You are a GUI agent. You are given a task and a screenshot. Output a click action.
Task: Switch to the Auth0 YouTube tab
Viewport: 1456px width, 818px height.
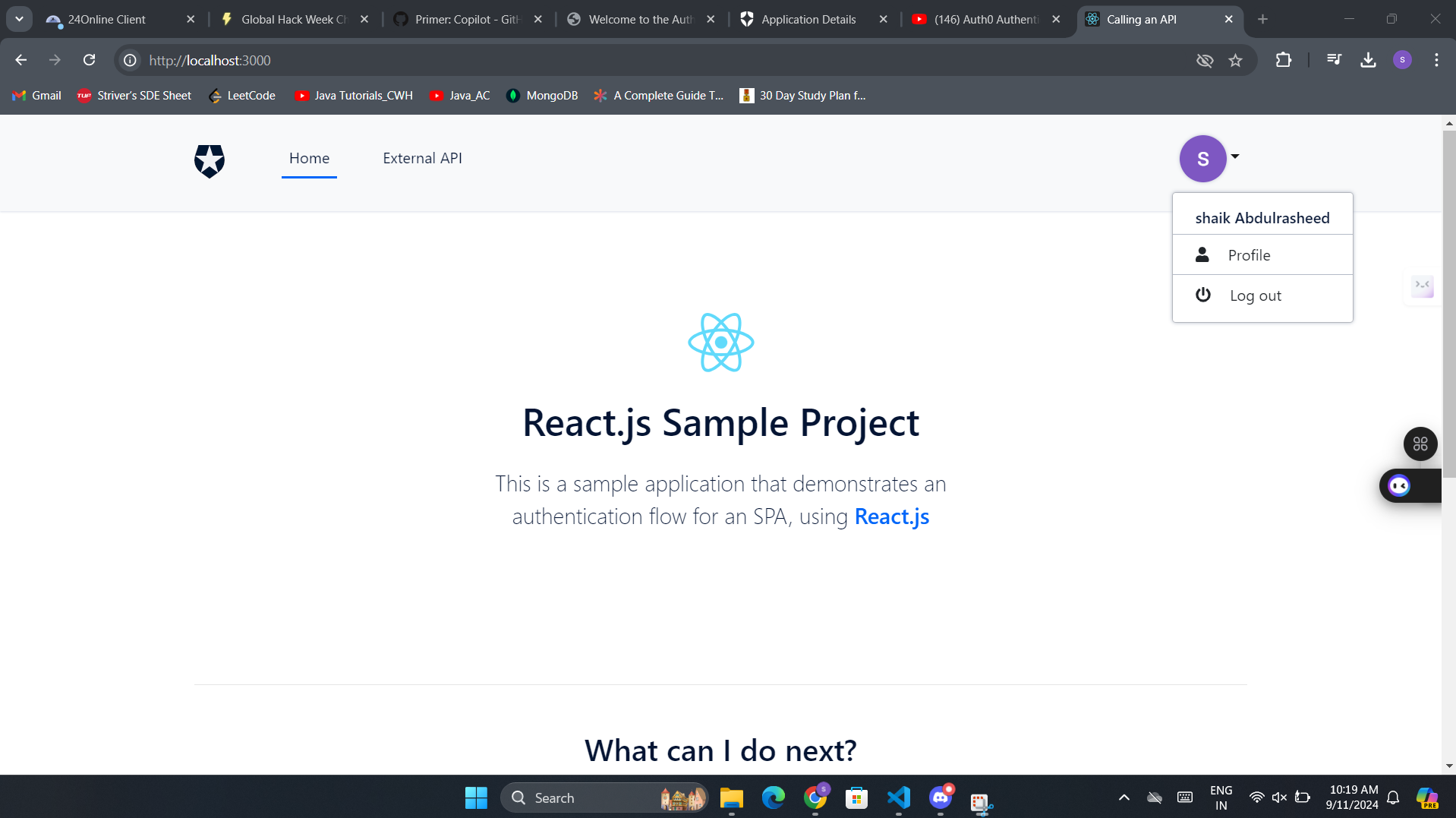[x=986, y=19]
